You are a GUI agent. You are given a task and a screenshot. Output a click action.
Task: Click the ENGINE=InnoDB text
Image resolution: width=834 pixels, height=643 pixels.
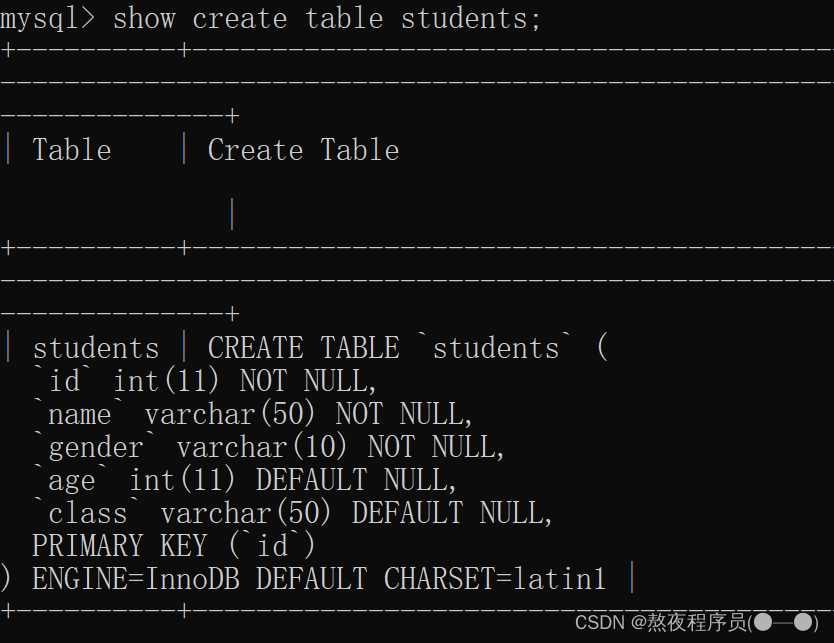click(136, 579)
